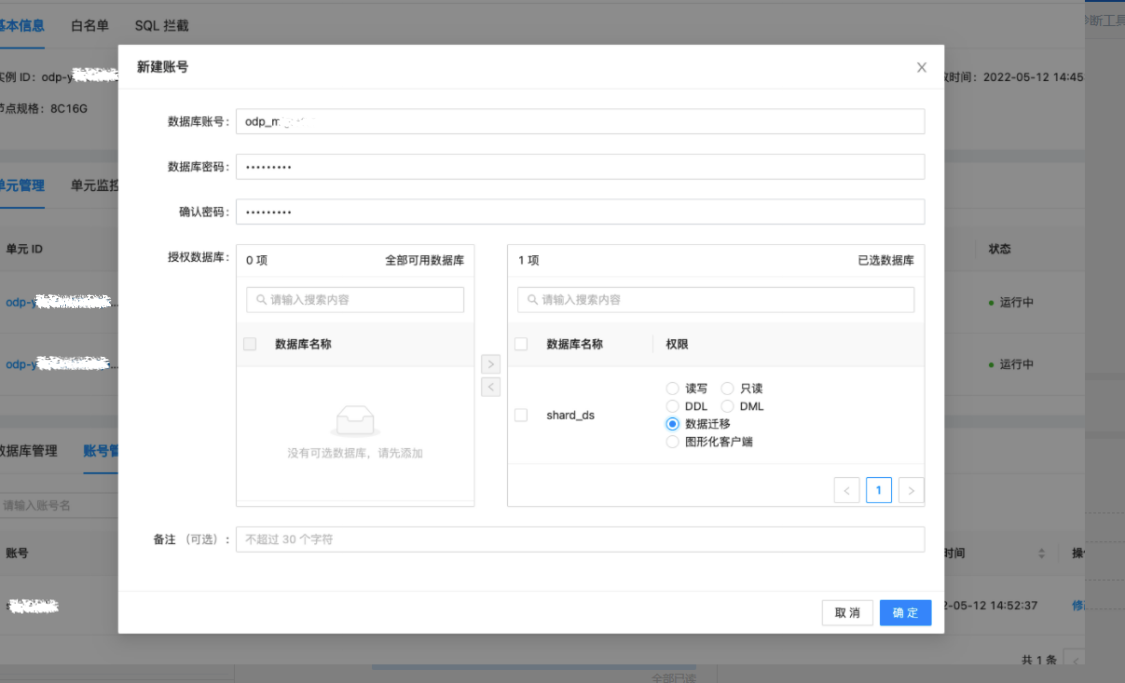Click the right transfer arrow to move databases

pos(490,364)
